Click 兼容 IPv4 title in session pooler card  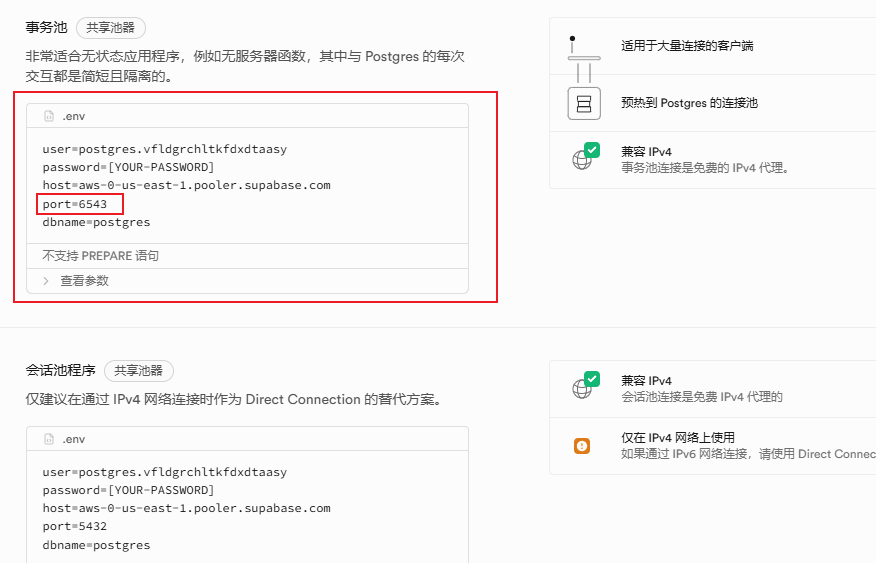point(646,381)
